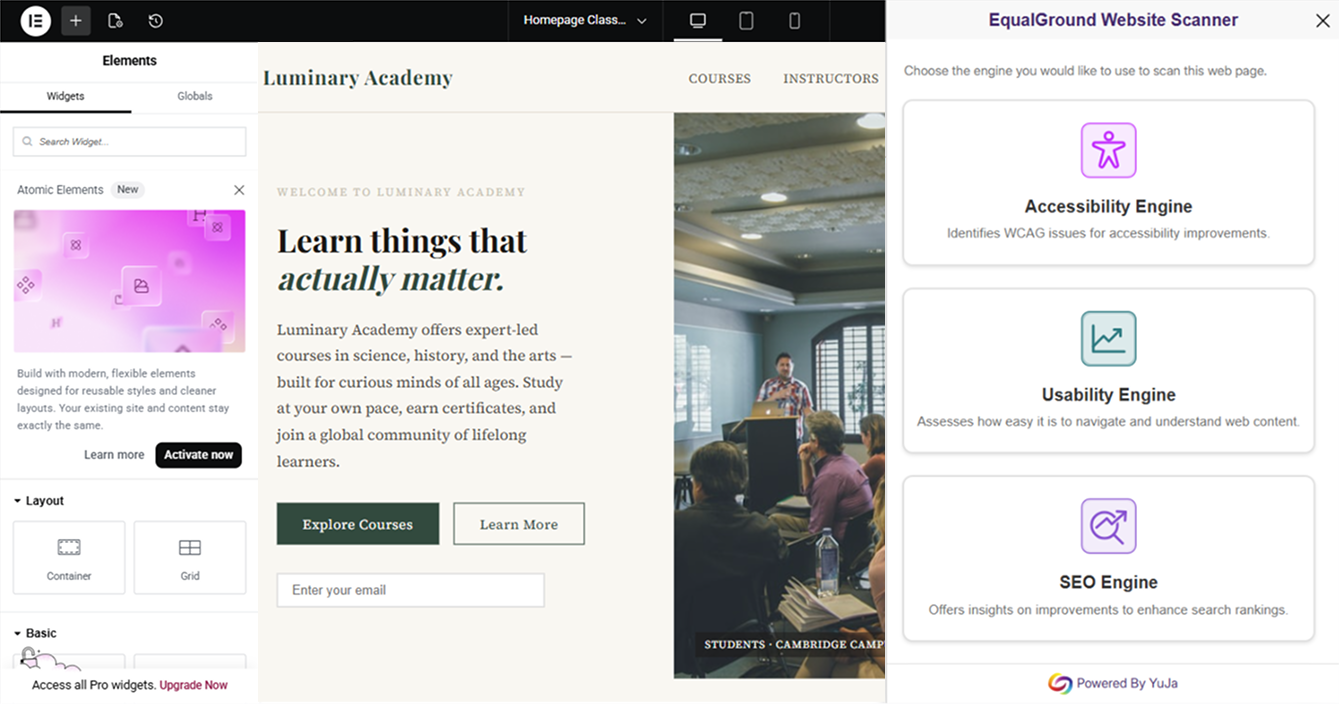Open the document settings icon
The height and width of the screenshot is (704, 1339).
coord(115,21)
